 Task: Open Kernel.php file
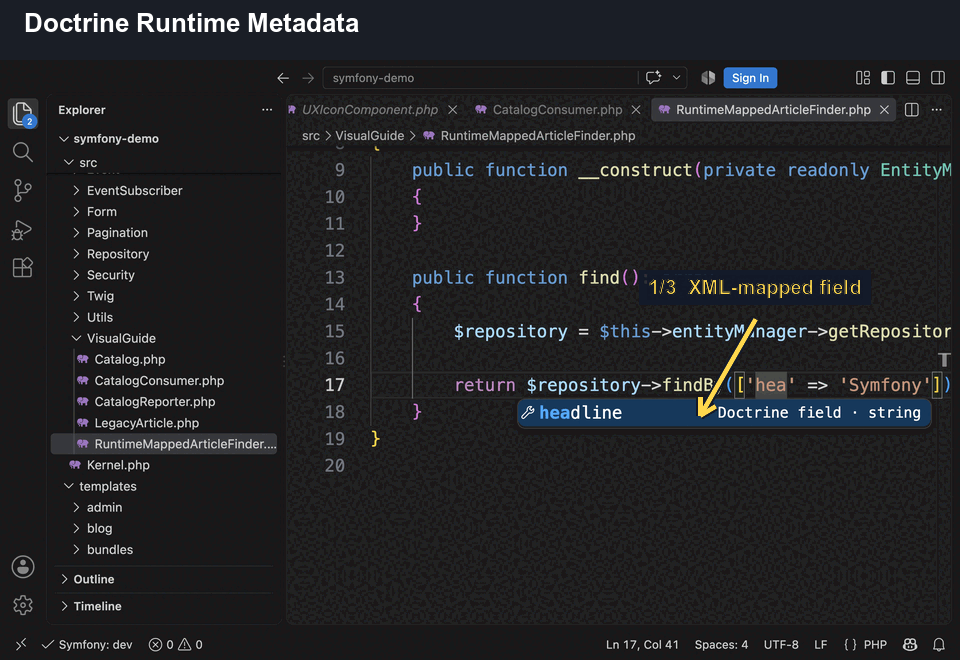point(118,465)
